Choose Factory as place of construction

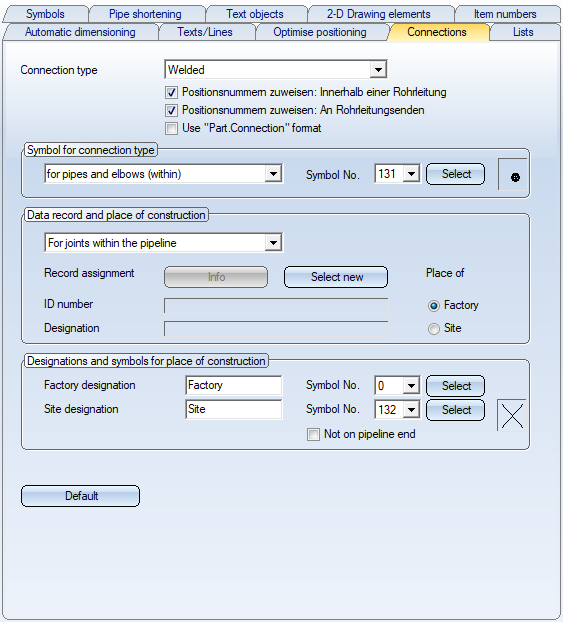tap(434, 306)
